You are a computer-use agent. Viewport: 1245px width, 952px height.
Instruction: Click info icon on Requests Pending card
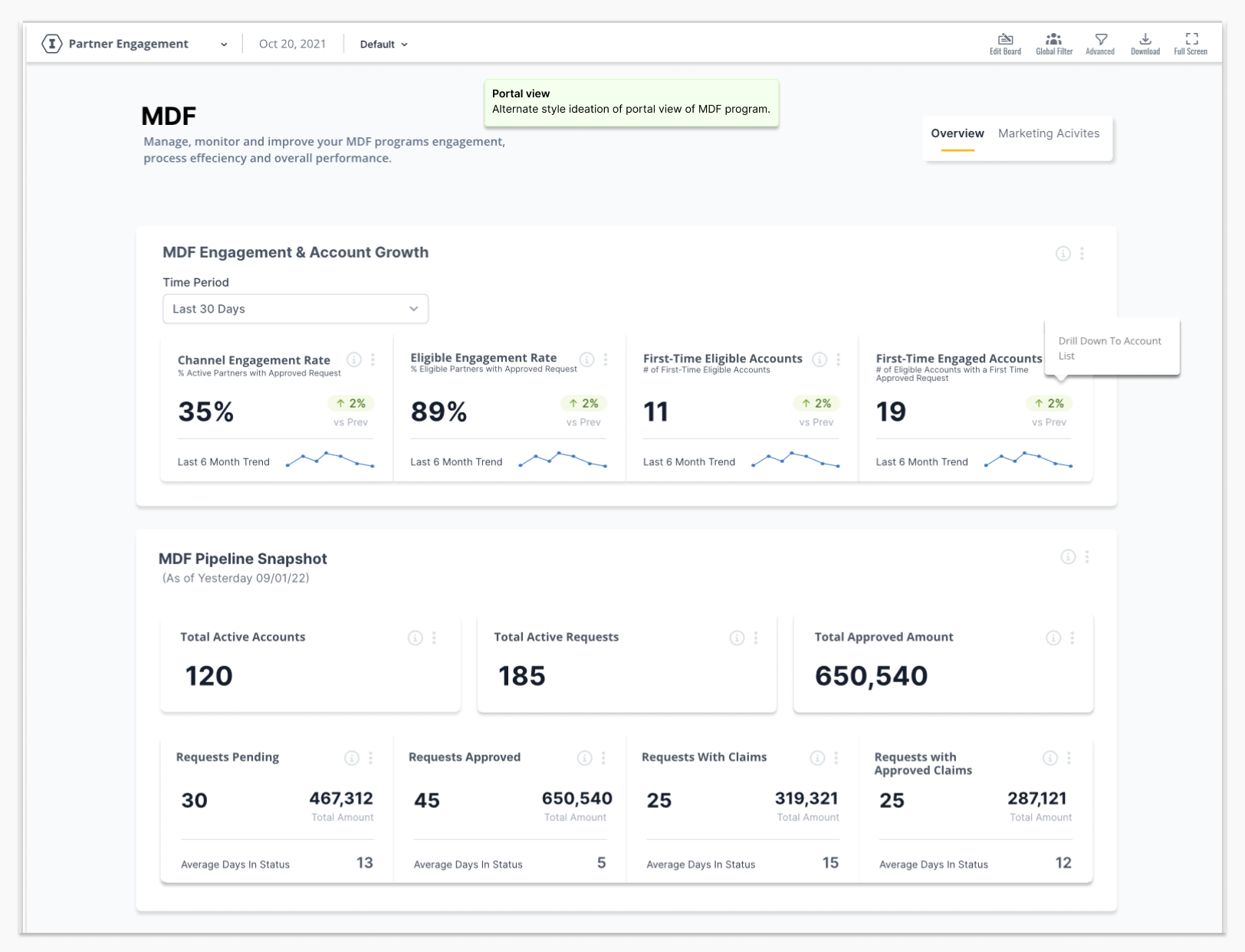[x=352, y=758]
